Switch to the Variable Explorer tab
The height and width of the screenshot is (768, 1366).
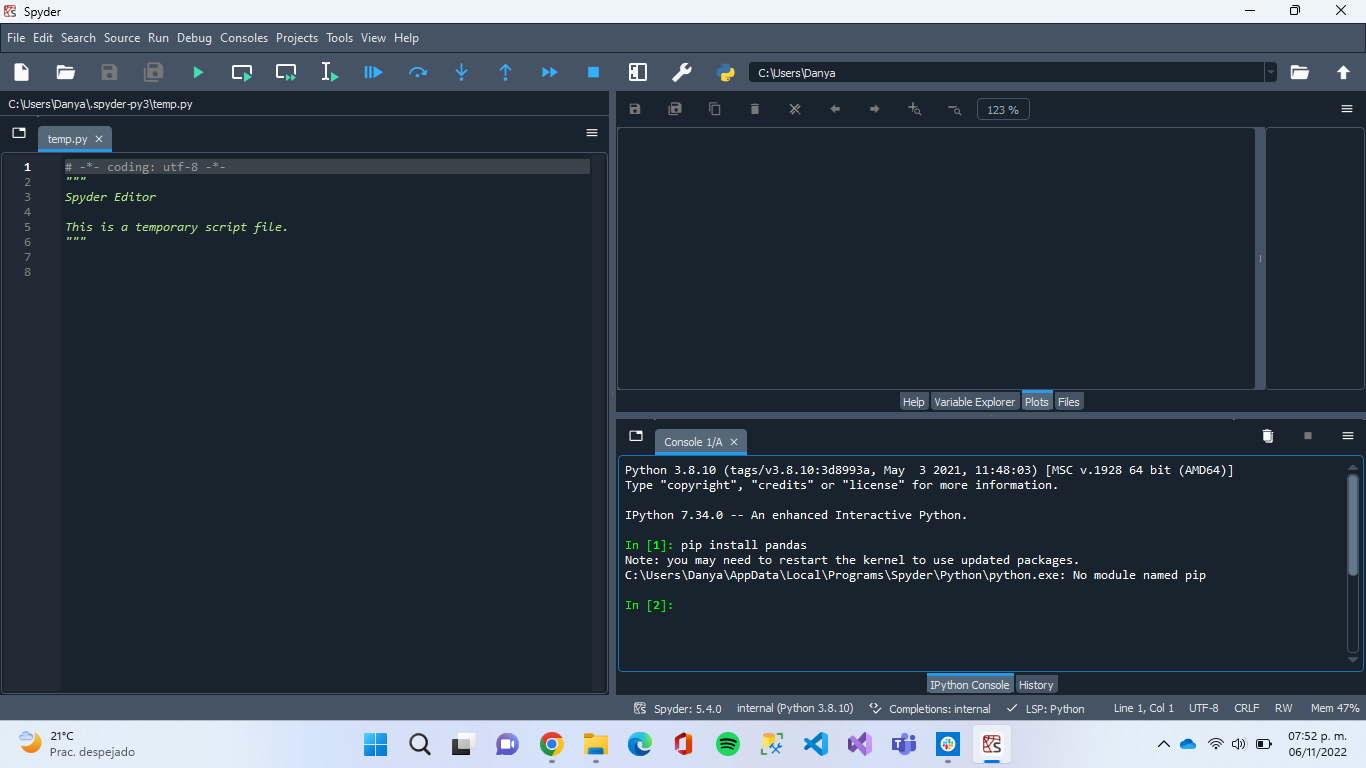975,401
